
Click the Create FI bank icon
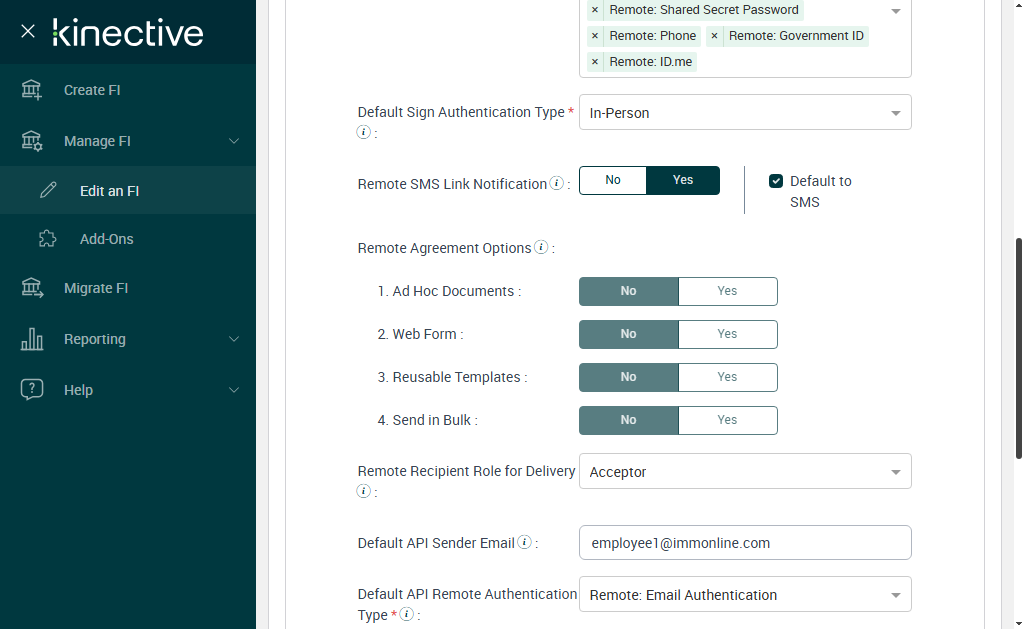32,90
